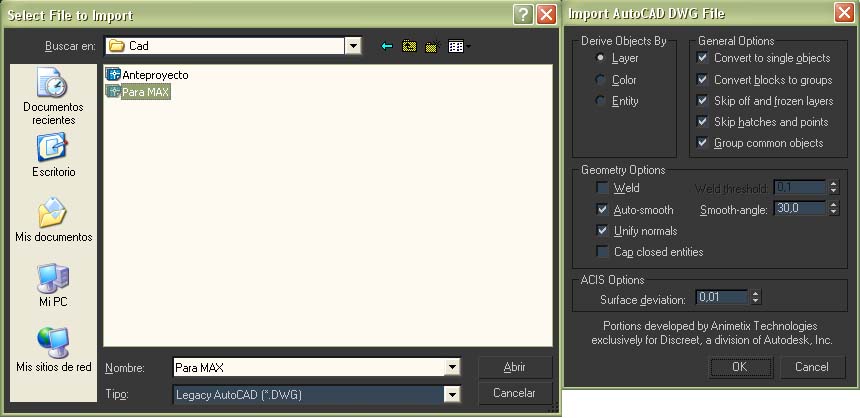Open Mi PC in places bar

pos(53,285)
